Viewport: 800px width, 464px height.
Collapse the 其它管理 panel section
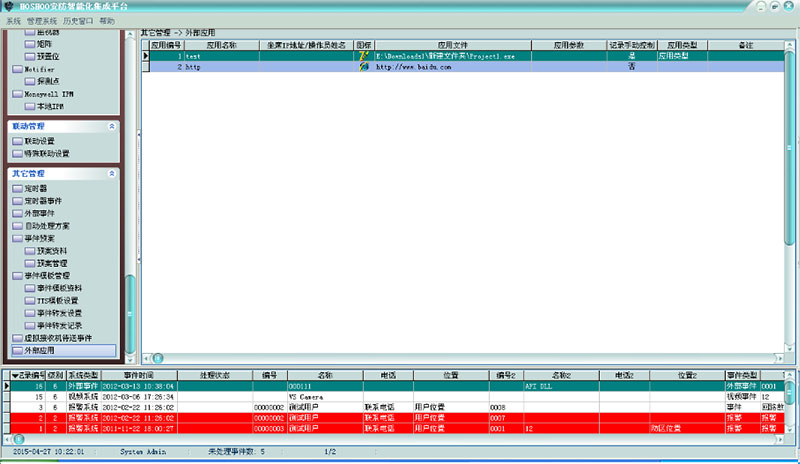(111, 173)
